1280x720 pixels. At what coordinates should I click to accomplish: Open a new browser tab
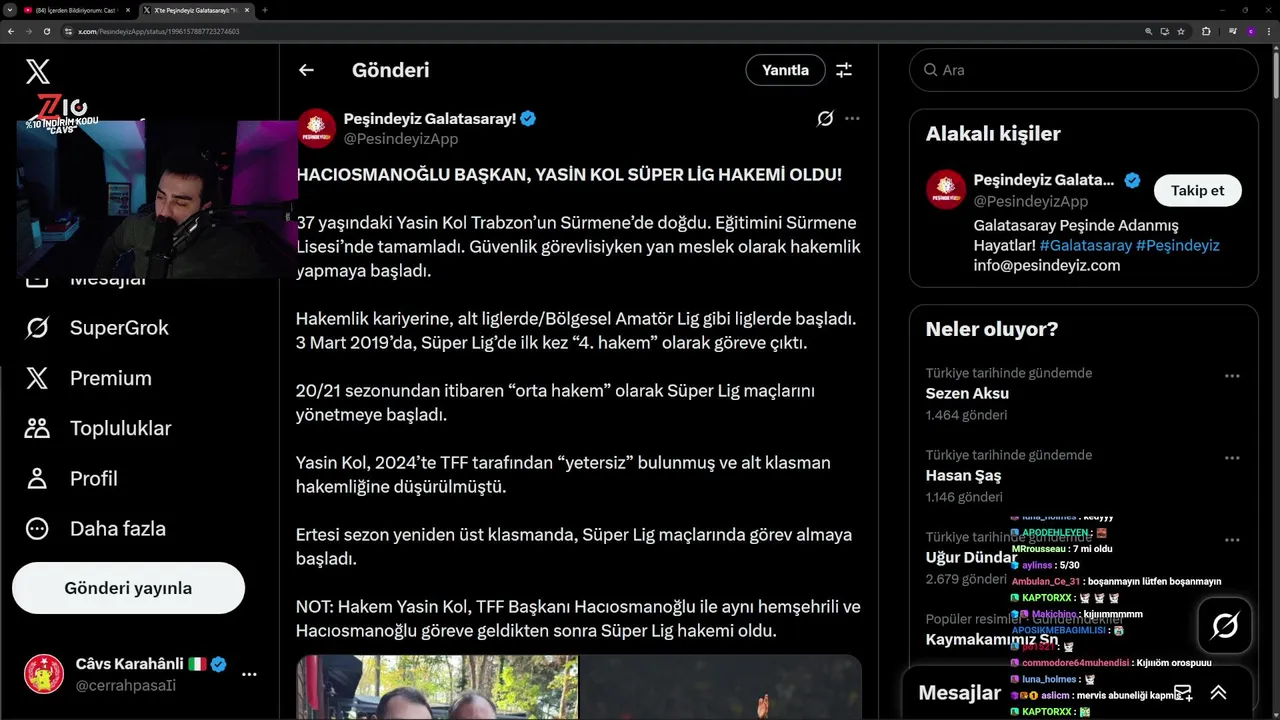pos(265,10)
